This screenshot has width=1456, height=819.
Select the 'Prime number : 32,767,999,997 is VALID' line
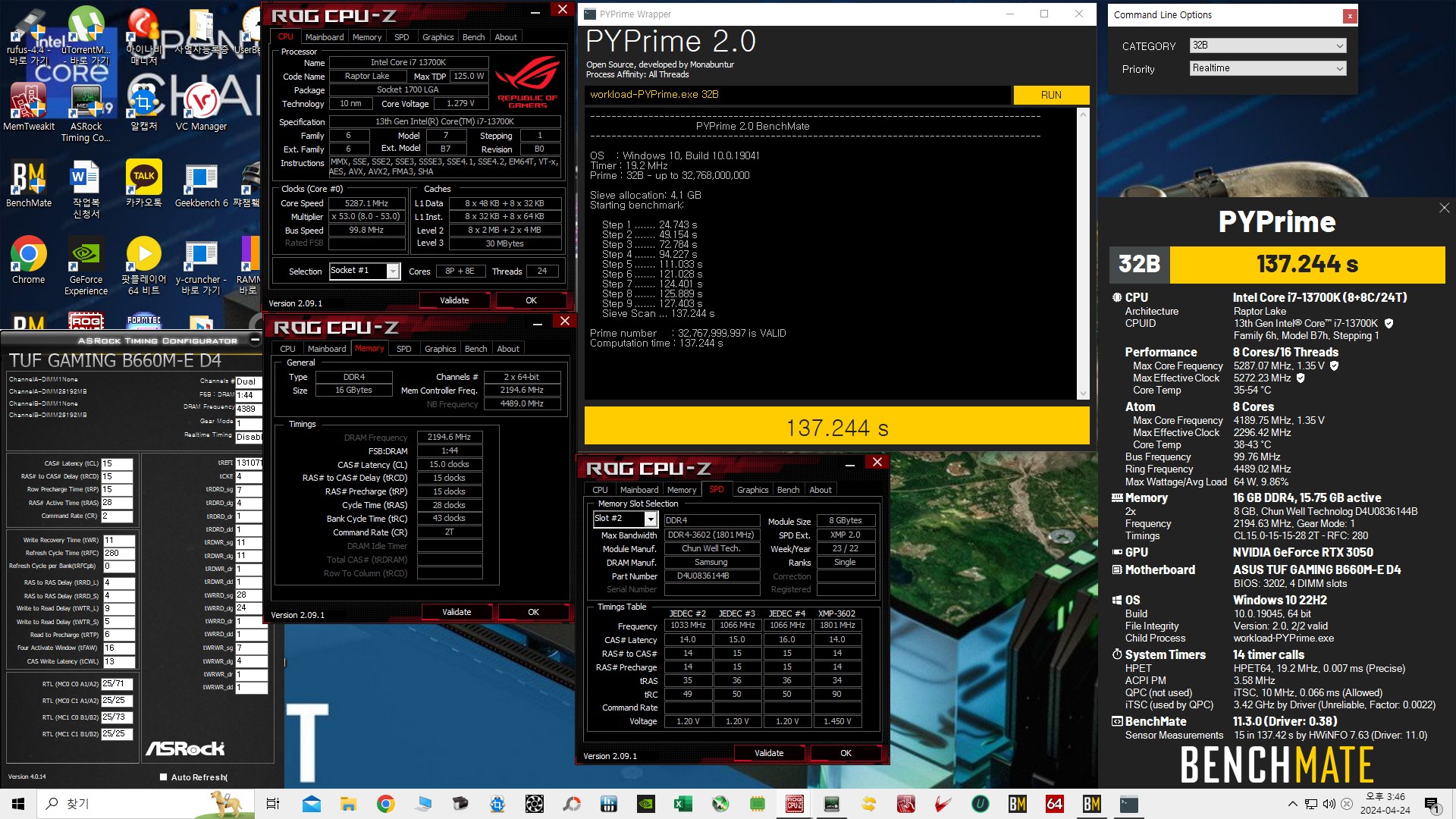point(688,333)
